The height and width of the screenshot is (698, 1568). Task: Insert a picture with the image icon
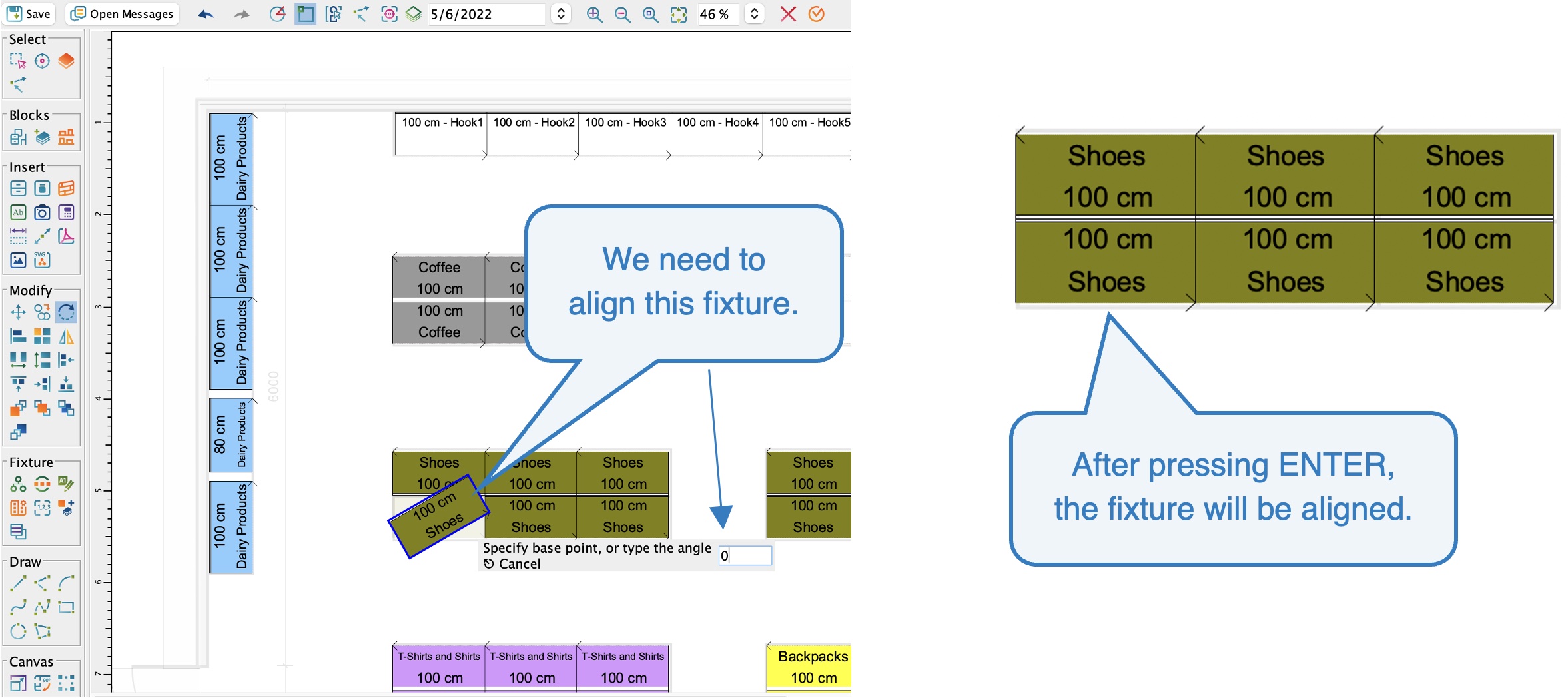pos(18,260)
